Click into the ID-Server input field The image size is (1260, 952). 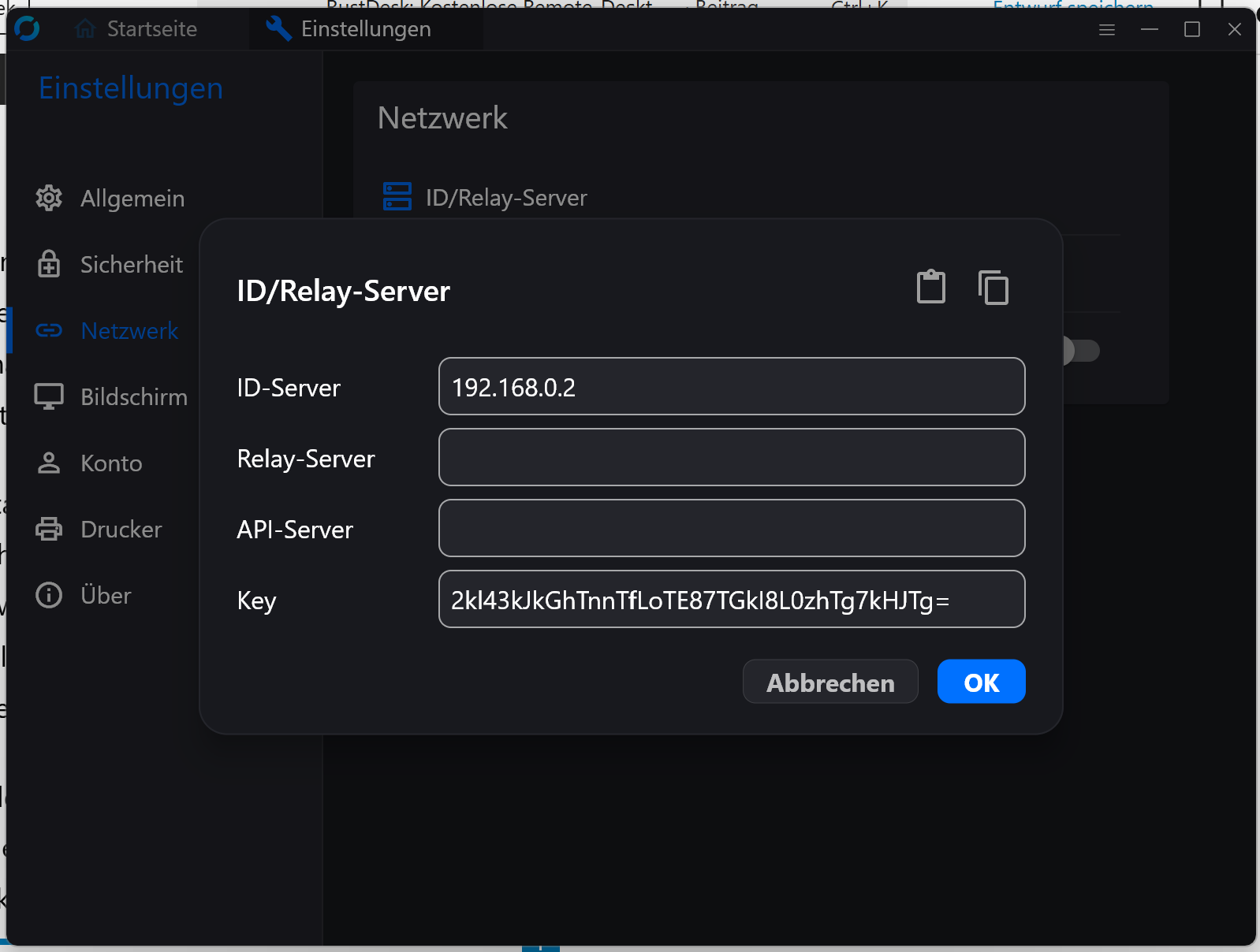(731, 387)
